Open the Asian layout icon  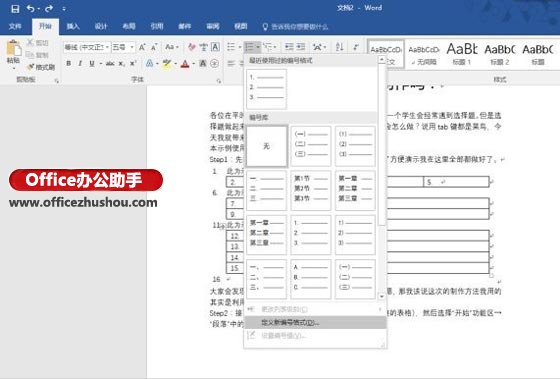[317, 47]
